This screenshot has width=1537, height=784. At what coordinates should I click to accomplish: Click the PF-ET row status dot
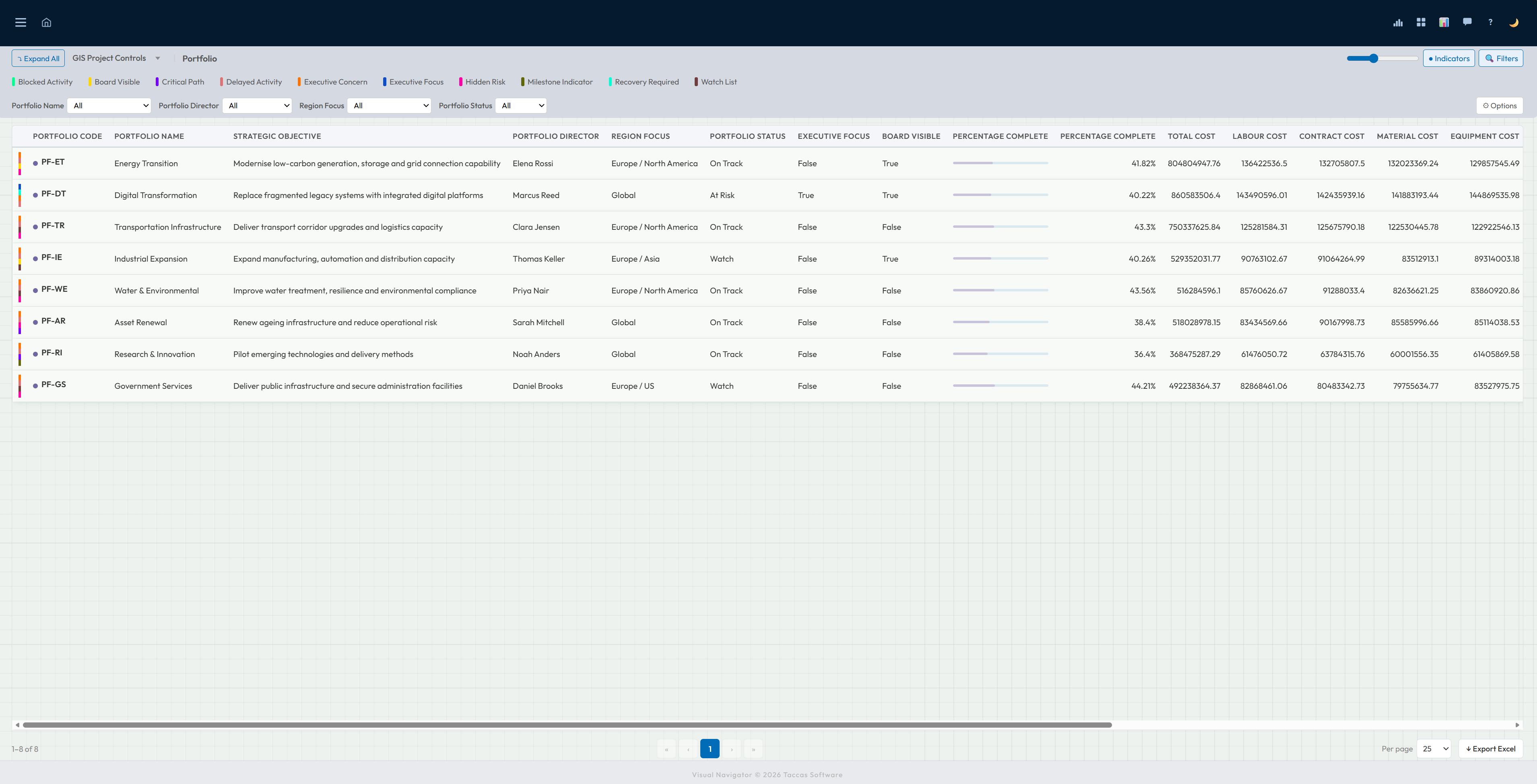[x=36, y=163]
